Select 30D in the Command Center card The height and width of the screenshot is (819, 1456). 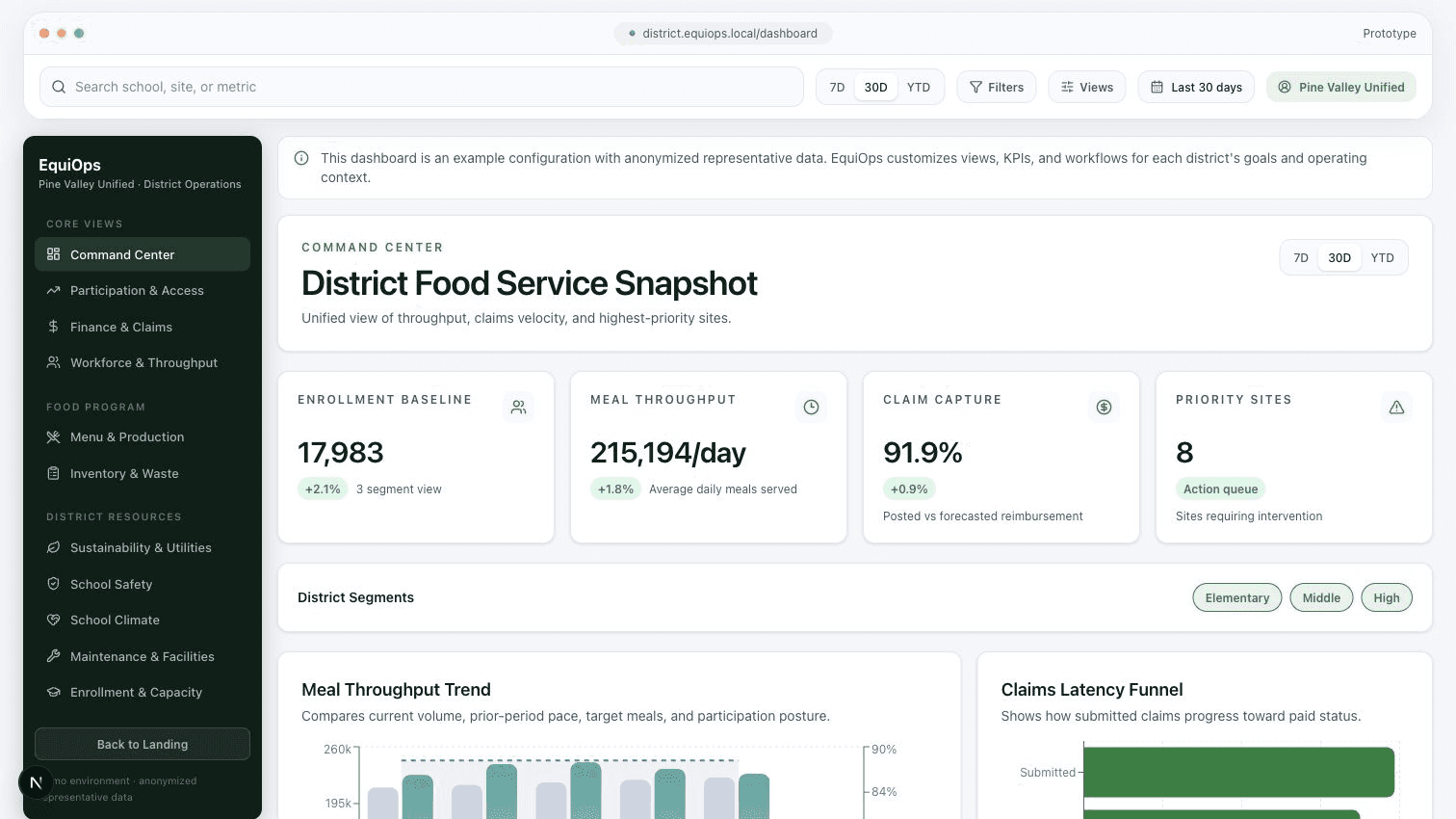pyautogui.click(x=1339, y=257)
